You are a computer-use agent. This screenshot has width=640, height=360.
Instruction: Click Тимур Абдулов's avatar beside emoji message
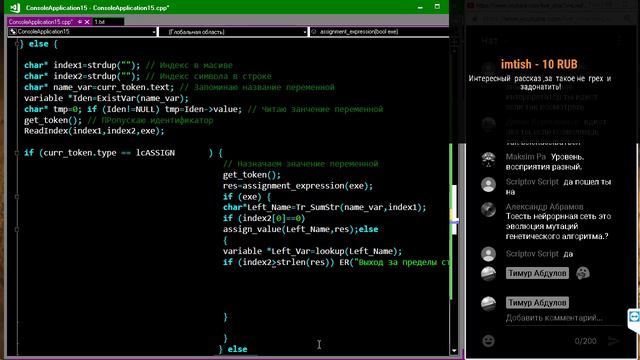pyautogui.click(x=488, y=274)
